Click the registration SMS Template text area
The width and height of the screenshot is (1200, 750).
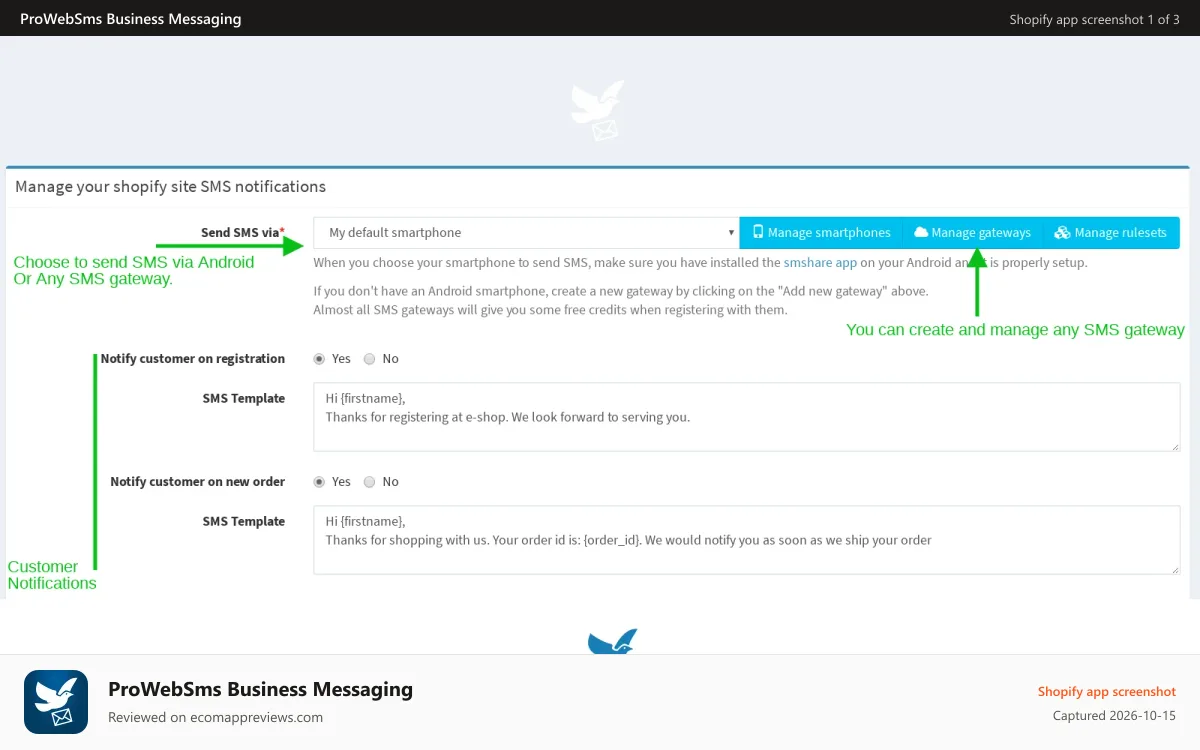[746, 417]
